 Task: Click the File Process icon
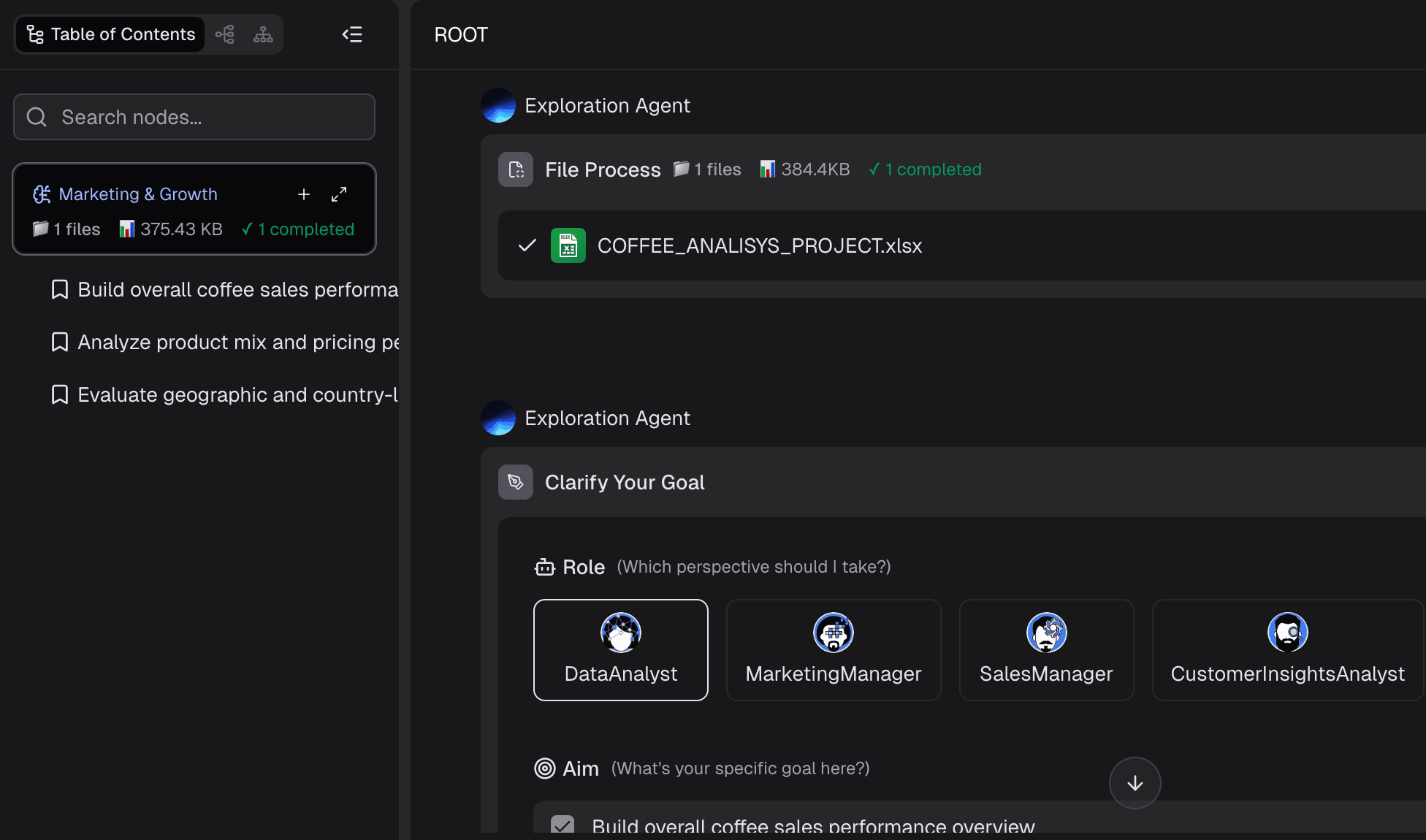[x=516, y=169]
